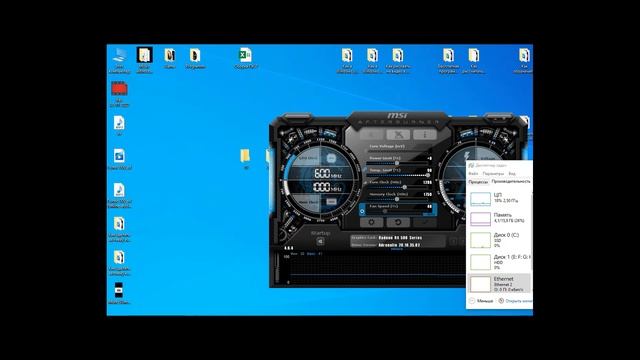Viewport: 640px width, 360px height.
Task: Select the Диск 1 performance entry
Action: (x=500, y=262)
